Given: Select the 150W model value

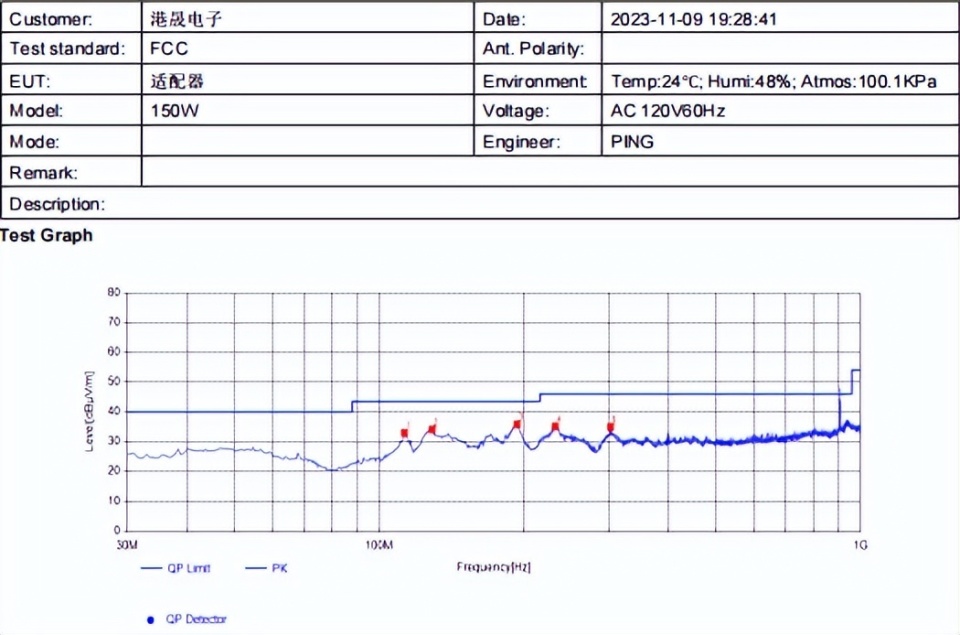Looking at the screenshot, I should [174, 111].
